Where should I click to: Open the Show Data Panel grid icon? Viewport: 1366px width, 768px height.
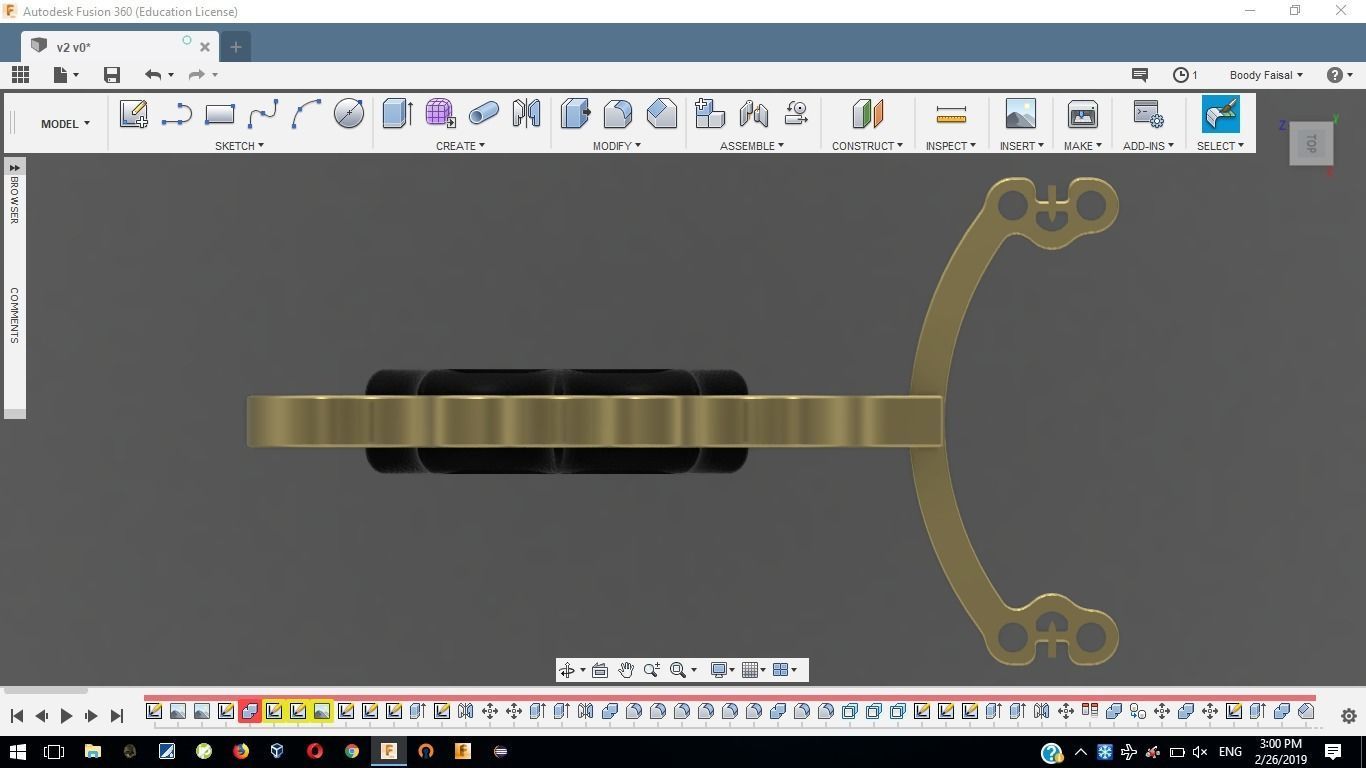click(x=20, y=75)
